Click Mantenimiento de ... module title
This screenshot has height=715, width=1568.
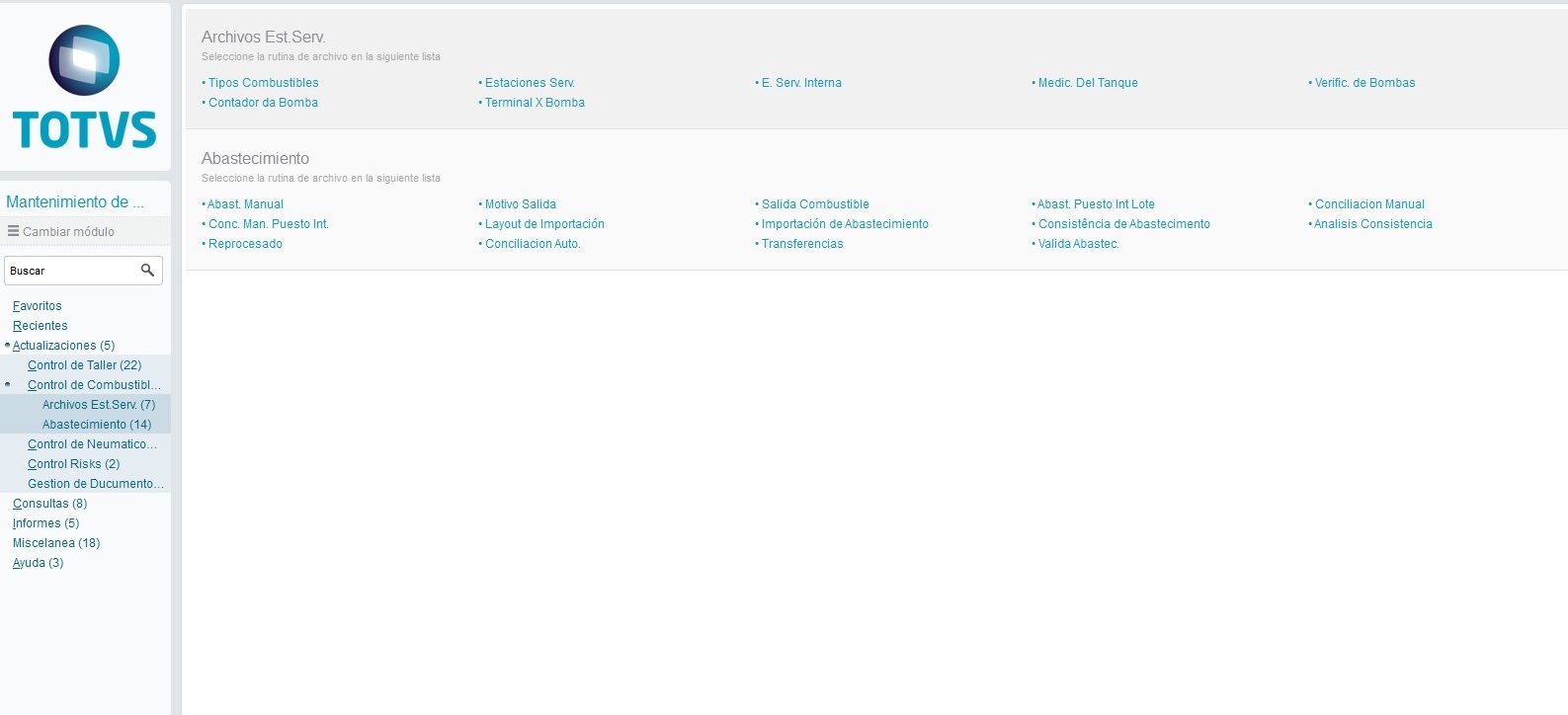75,201
